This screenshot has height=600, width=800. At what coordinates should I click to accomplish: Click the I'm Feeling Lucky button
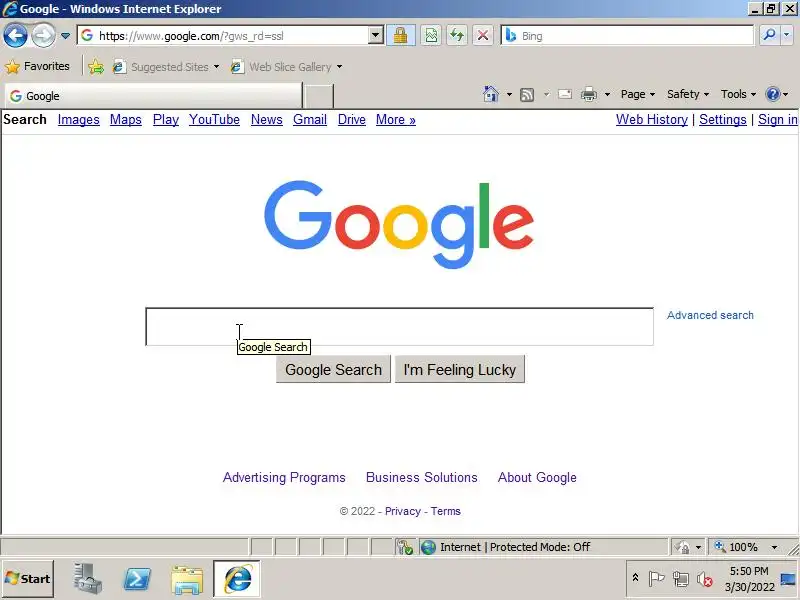[460, 369]
